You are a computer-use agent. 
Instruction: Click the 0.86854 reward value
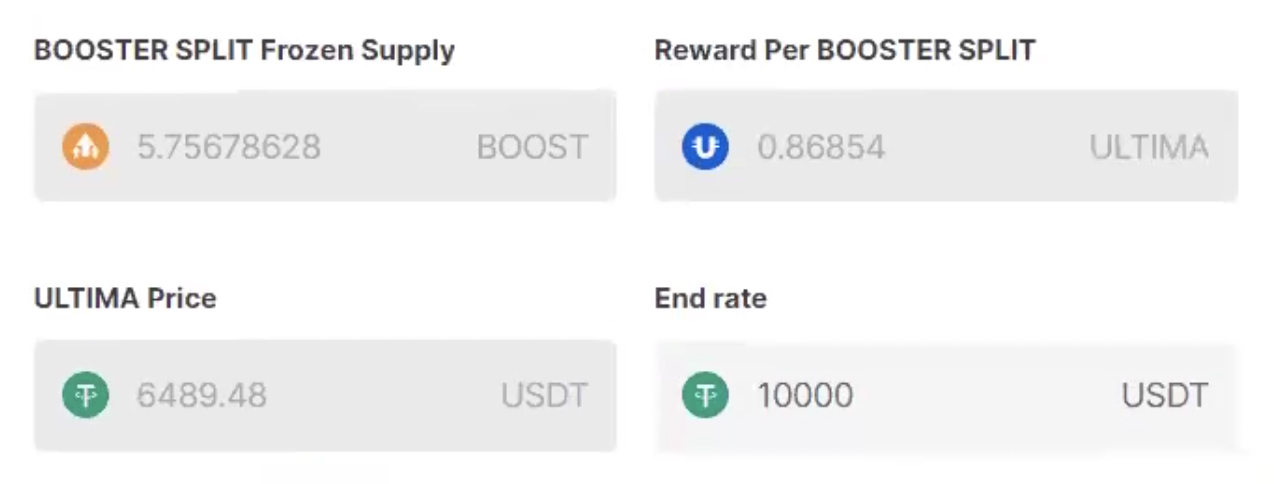click(x=821, y=147)
